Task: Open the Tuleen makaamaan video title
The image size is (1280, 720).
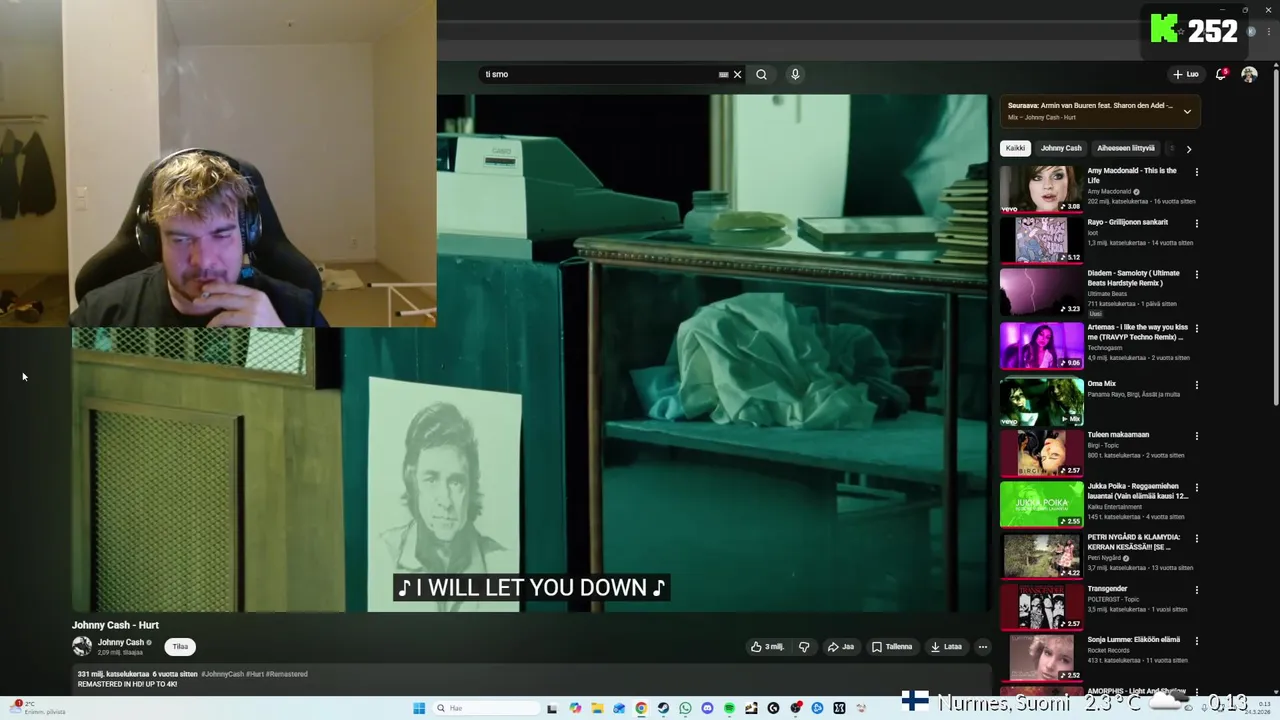Action: tap(1118, 435)
